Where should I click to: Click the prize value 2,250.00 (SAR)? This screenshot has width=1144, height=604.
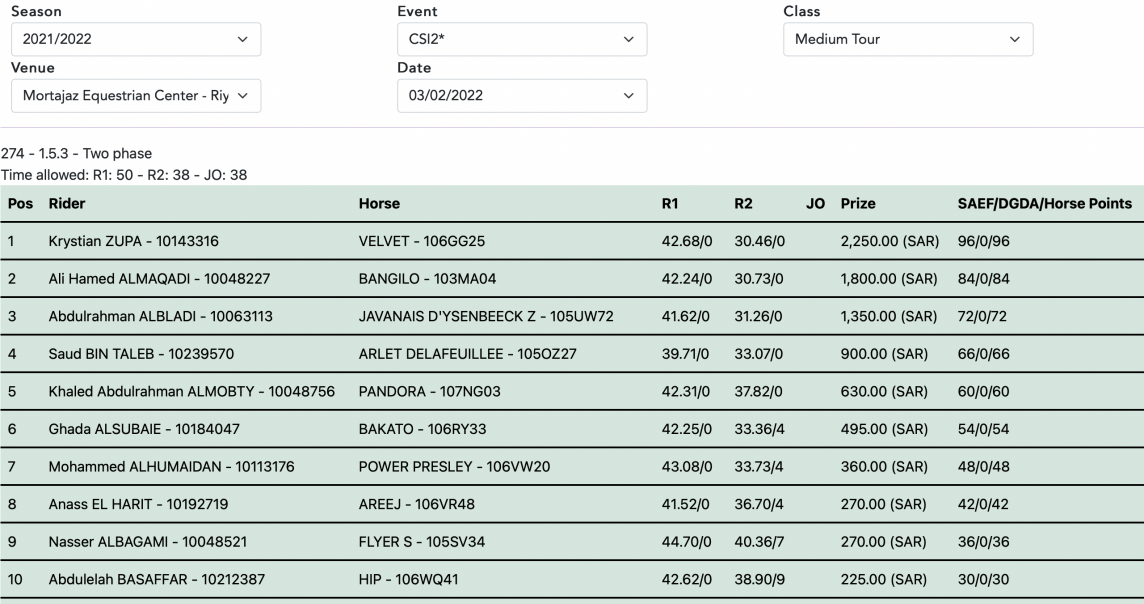click(x=890, y=241)
